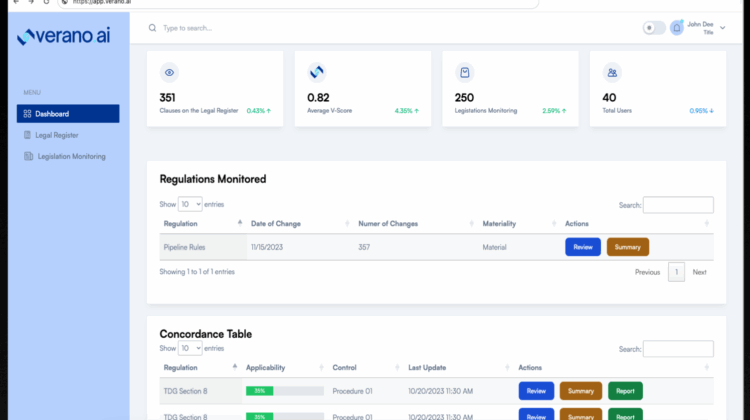Open the Dashboard menu item
The height and width of the screenshot is (420, 750).
pos(68,114)
